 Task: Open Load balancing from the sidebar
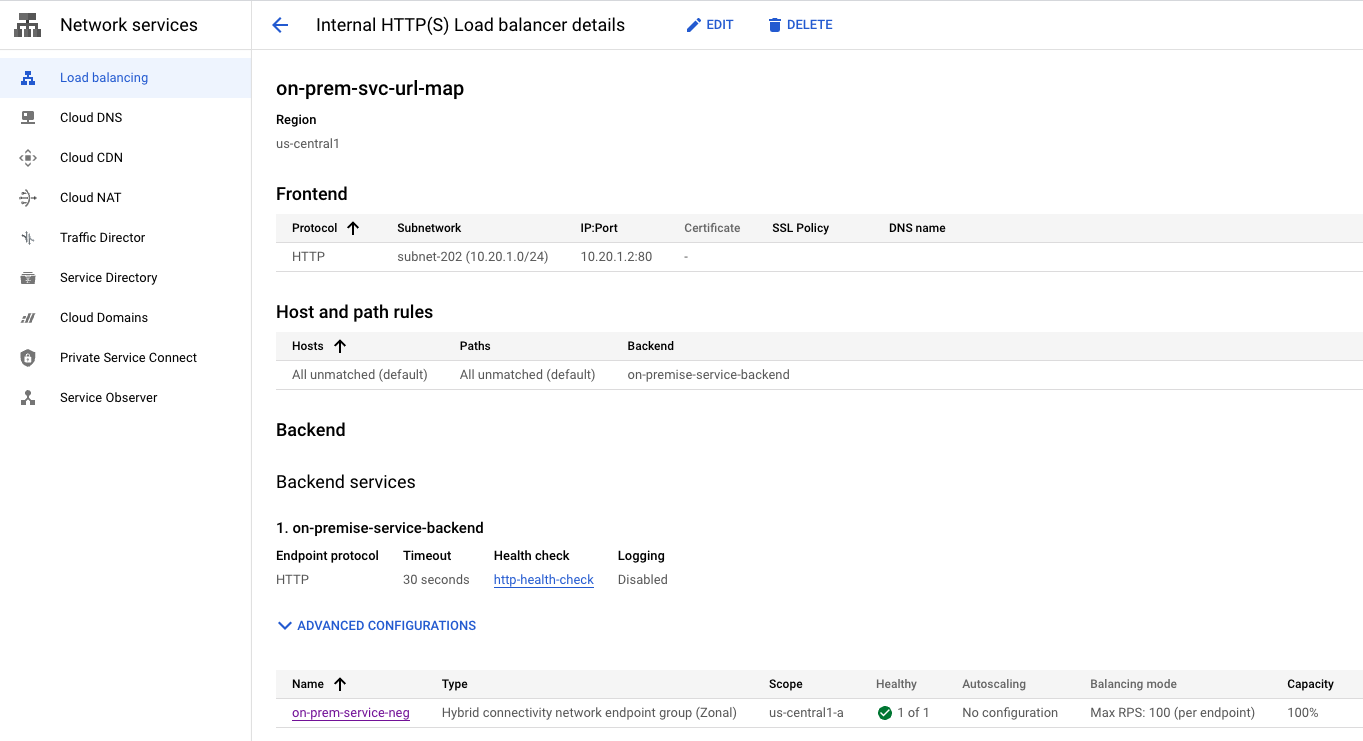coord(103,77)
